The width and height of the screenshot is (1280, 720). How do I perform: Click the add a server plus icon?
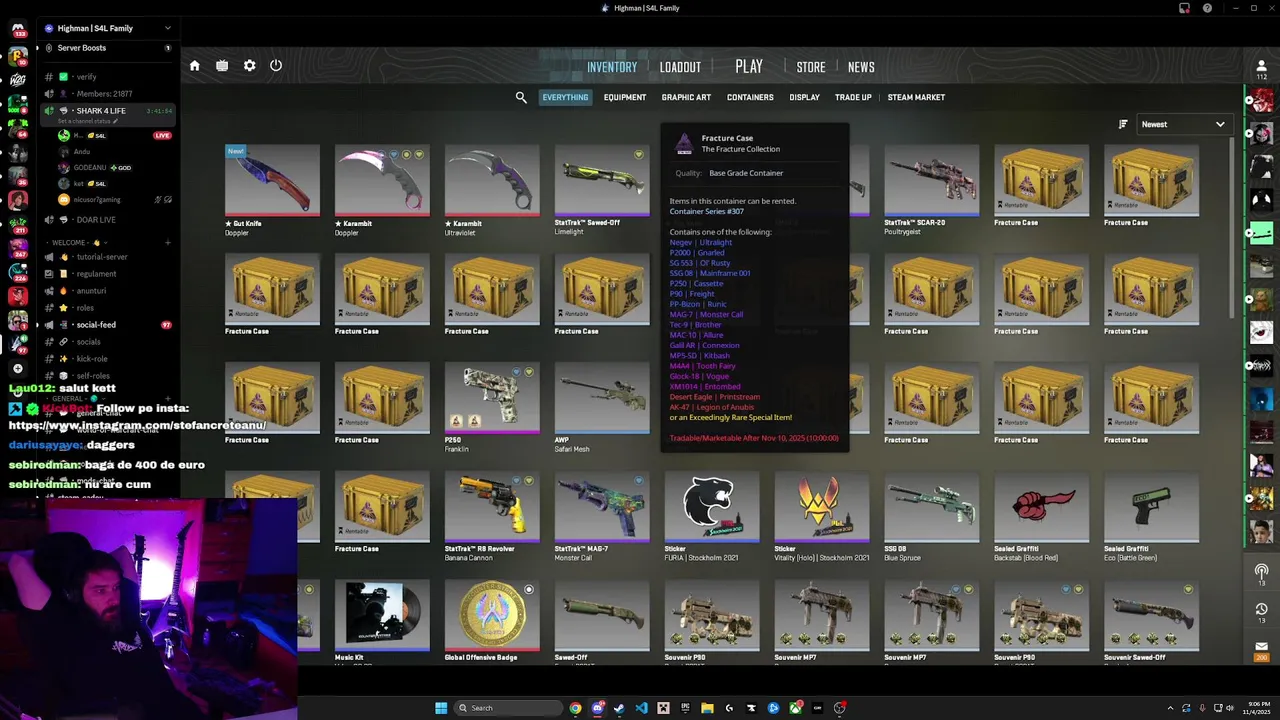[x=18, y=368]
